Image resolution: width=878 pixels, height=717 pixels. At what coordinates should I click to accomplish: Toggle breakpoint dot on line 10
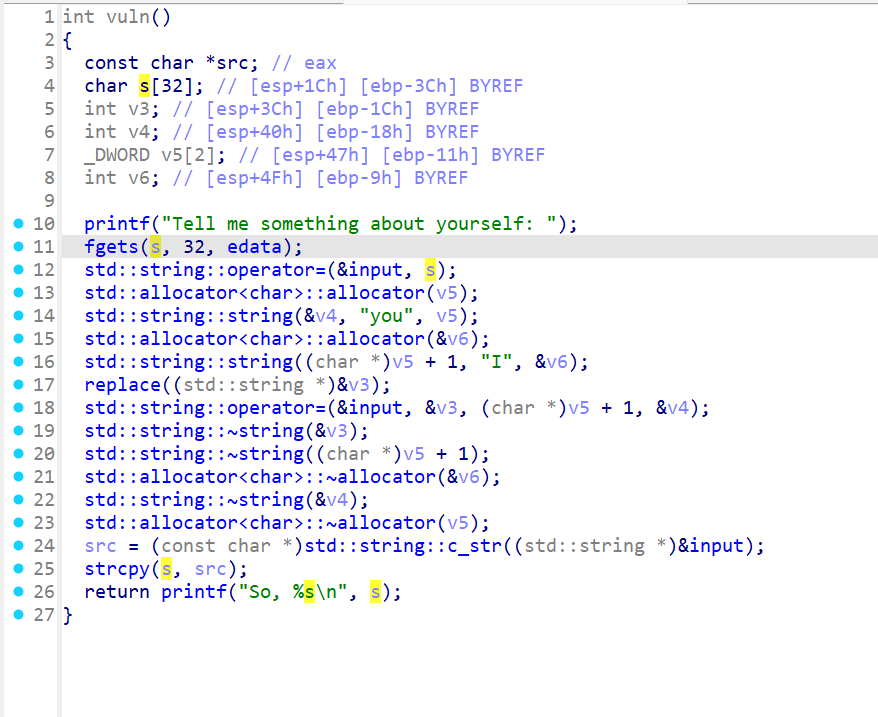coord(17,224)
